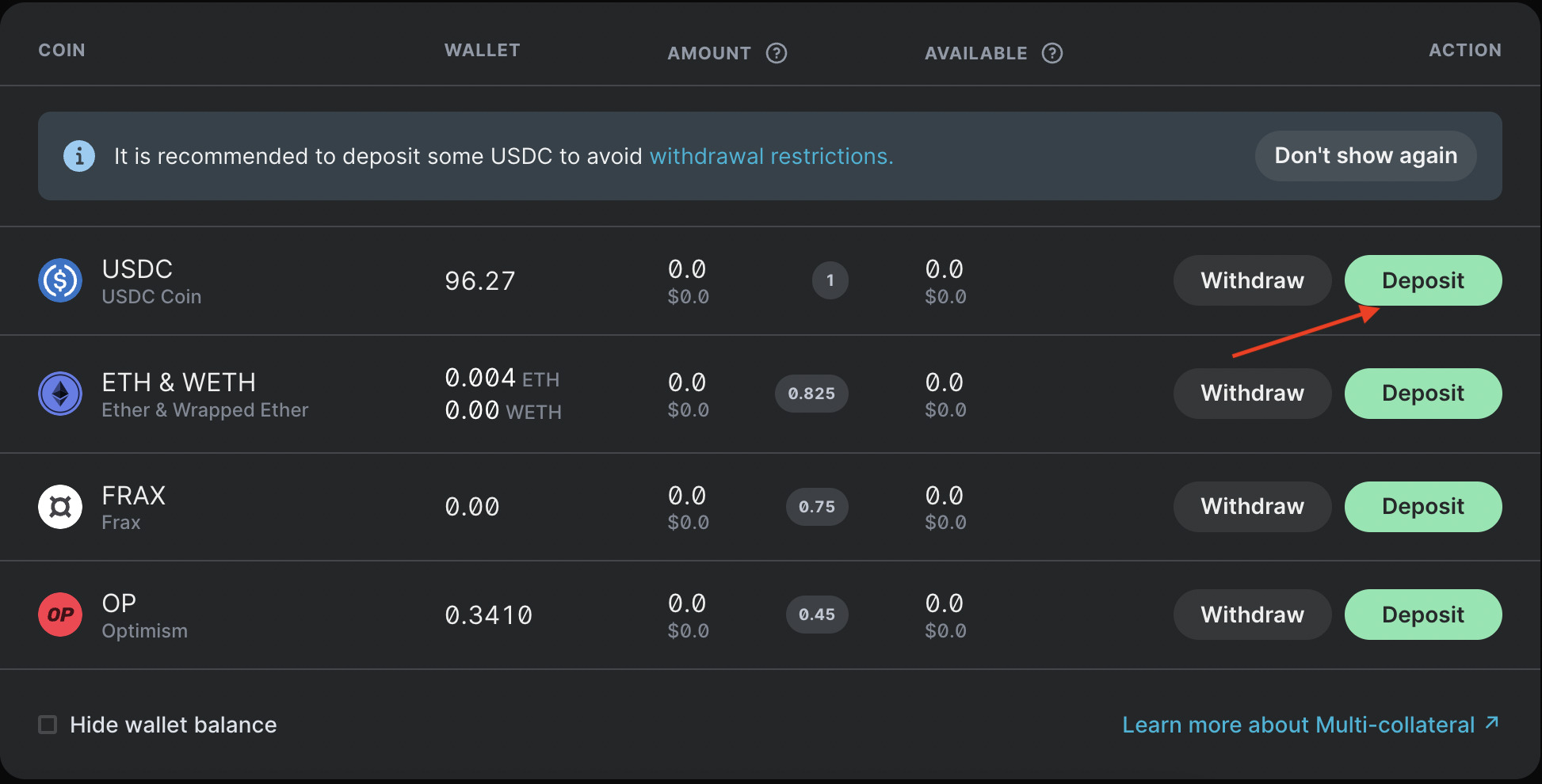Viewport: 1542px width, 784px height.
Task: Deposit OP
Action: click(x=1423, y=615)
